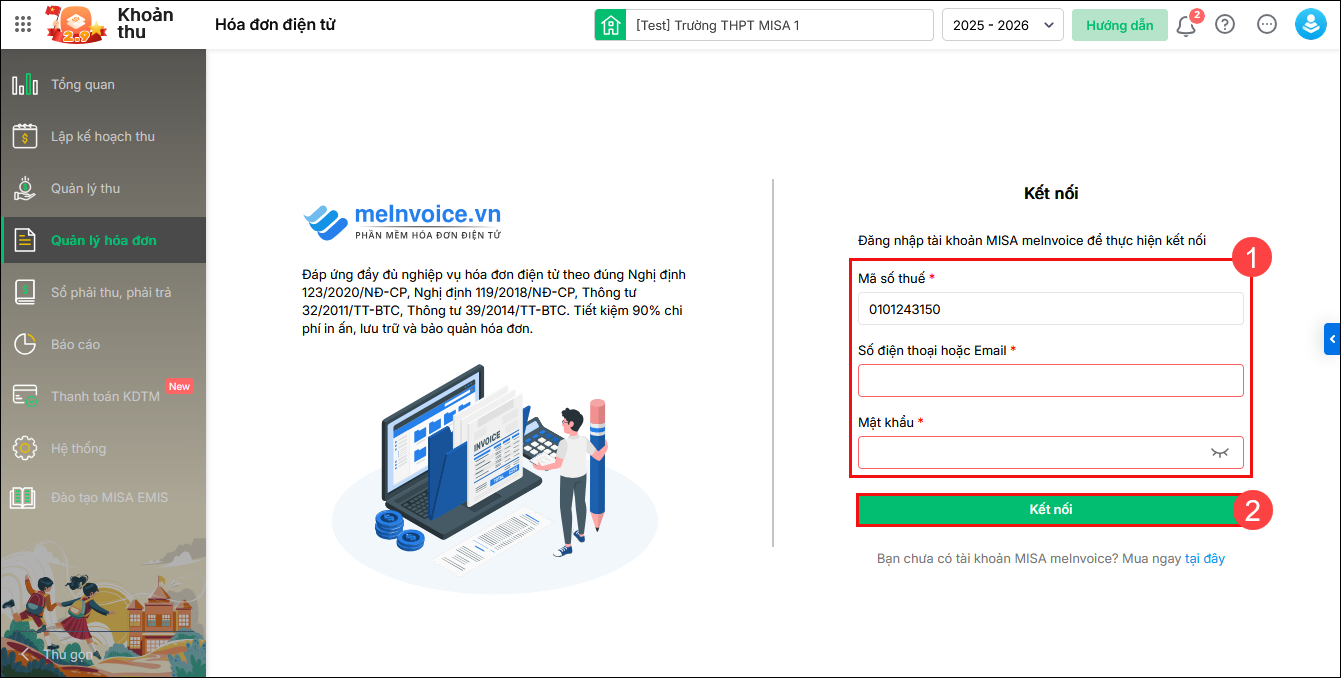Click the New badge on Thanh toán KDTM

[179, 386]
